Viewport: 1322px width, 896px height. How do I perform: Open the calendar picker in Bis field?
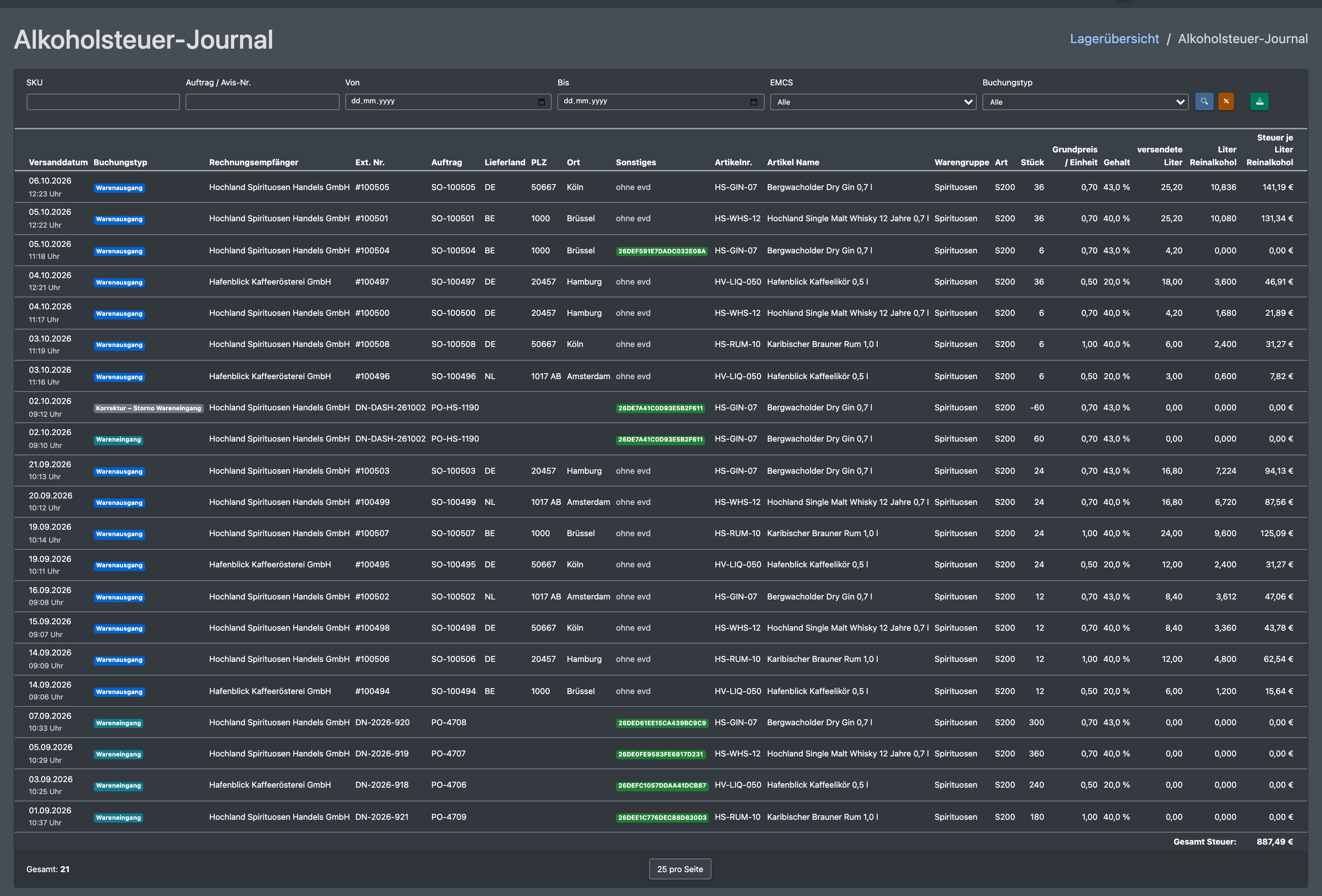[754, 102]
